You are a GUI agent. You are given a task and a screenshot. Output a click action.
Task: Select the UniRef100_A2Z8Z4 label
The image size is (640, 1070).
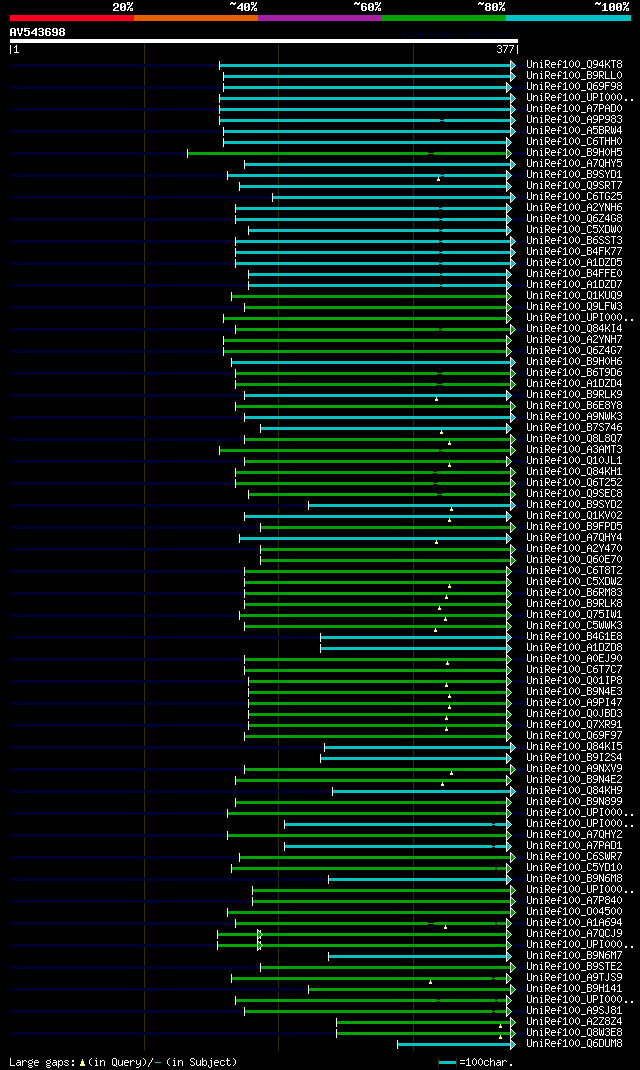(x=574, y=1022)
